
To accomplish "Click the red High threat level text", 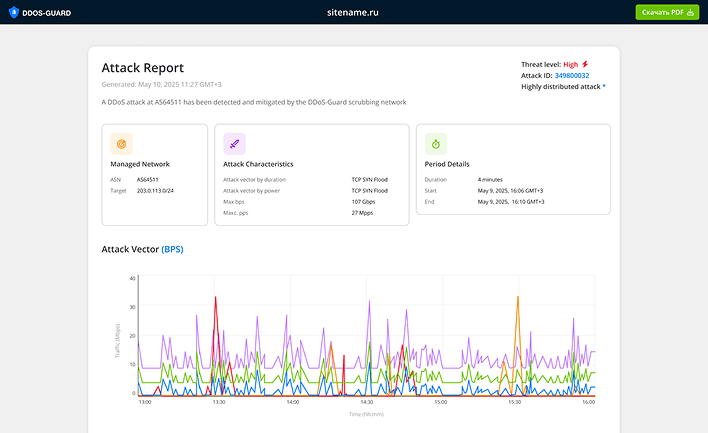I will tap(571, 64).
